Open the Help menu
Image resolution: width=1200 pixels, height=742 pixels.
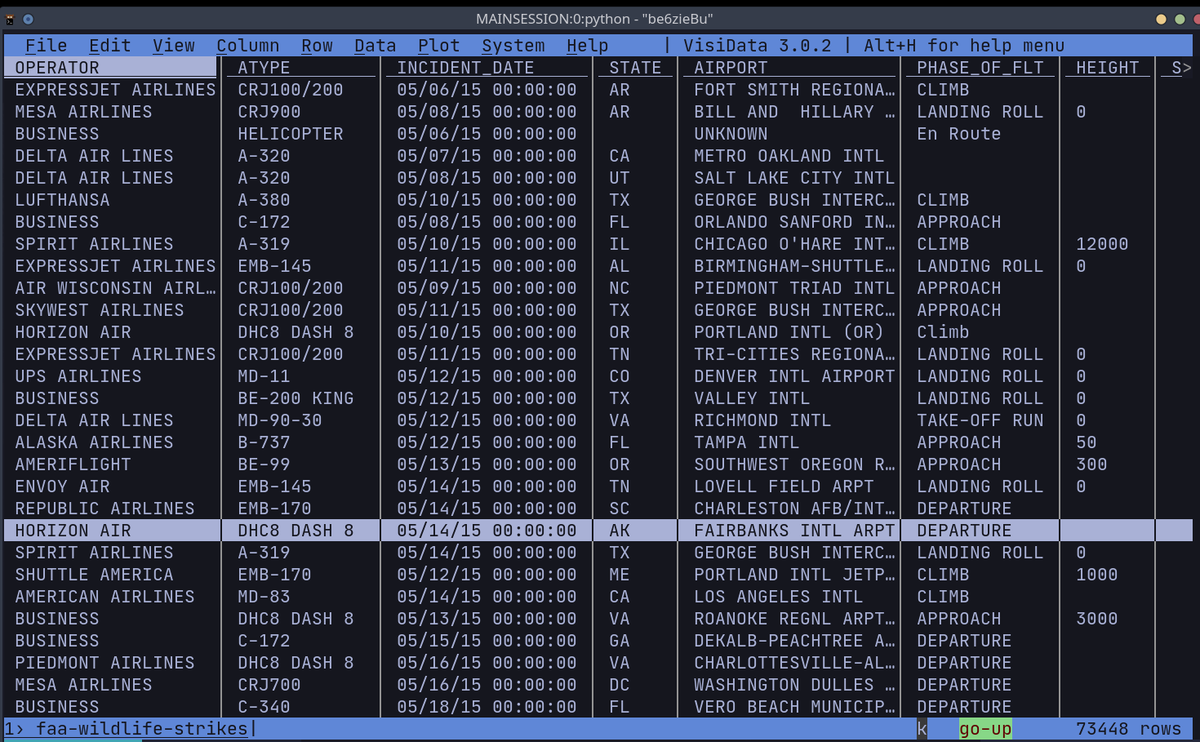(587, 45)
